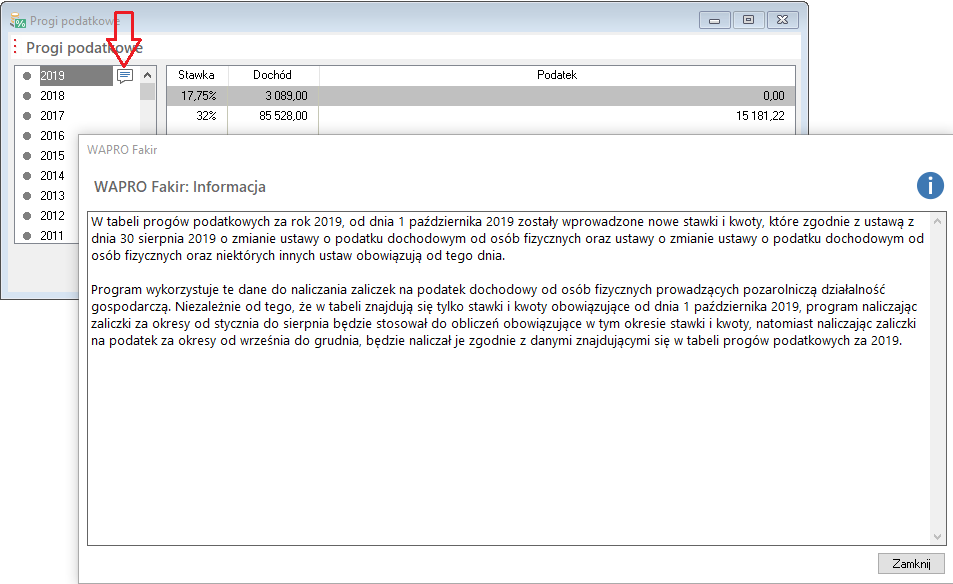
Task: Click the 85 528,00 income cell
Action: (274, 115)
